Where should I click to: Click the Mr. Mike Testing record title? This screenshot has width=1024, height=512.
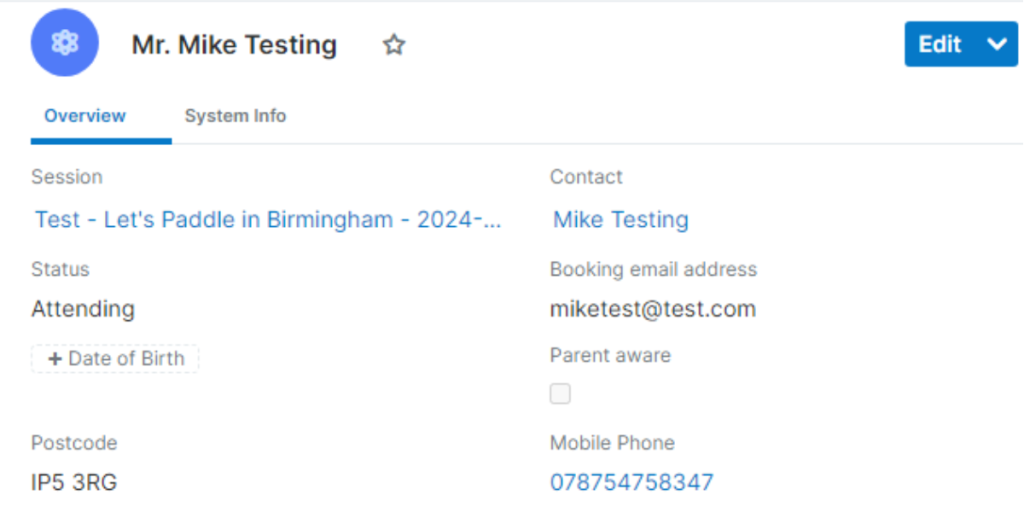[x=234, y=45]
